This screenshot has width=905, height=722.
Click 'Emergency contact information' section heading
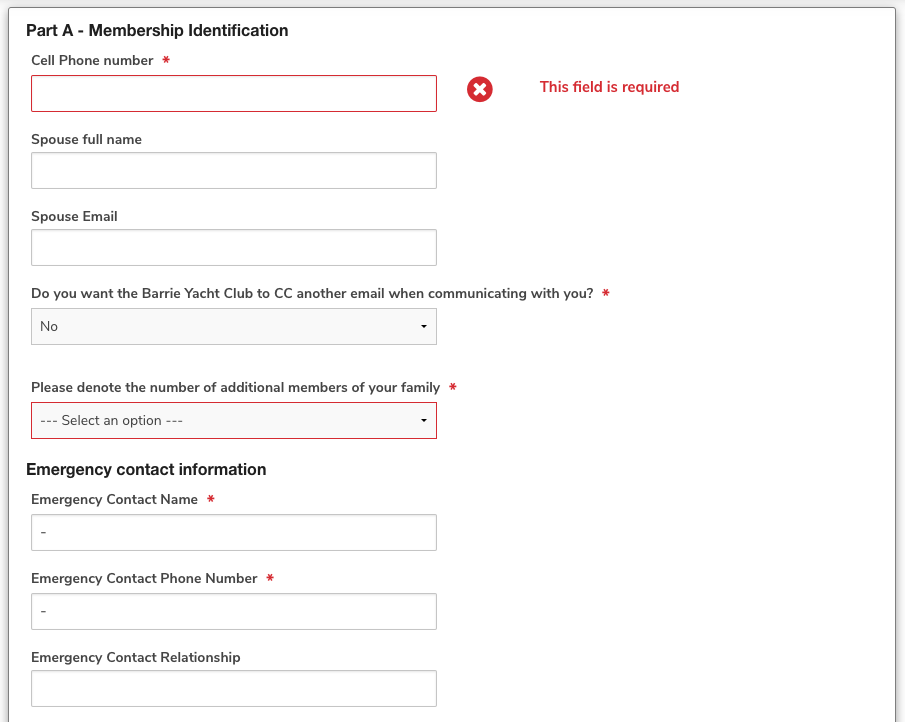(146, 469)
